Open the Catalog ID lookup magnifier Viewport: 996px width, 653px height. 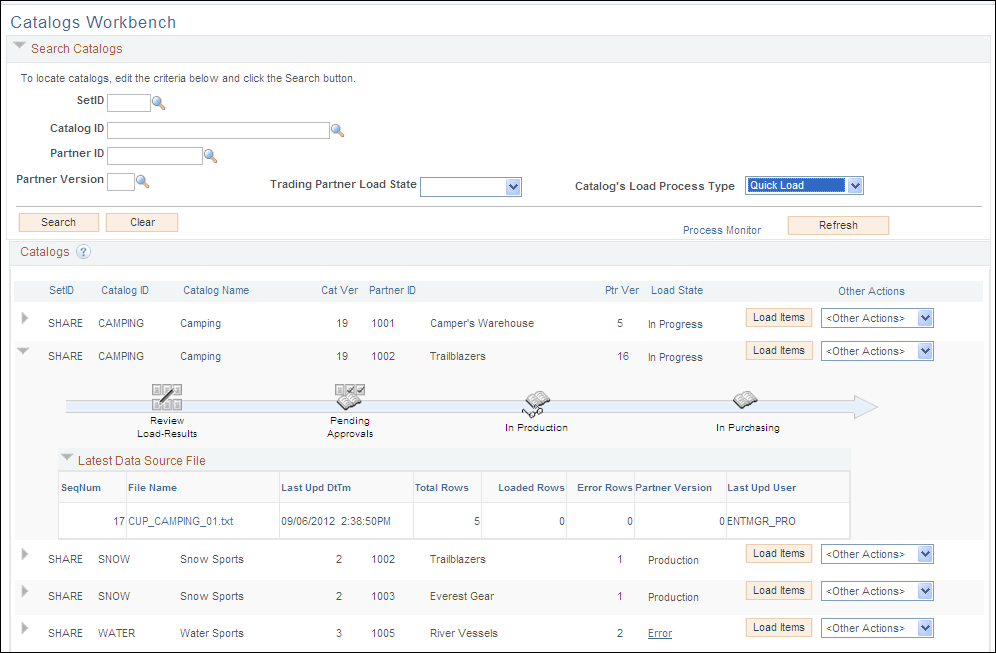coord(337,129)
